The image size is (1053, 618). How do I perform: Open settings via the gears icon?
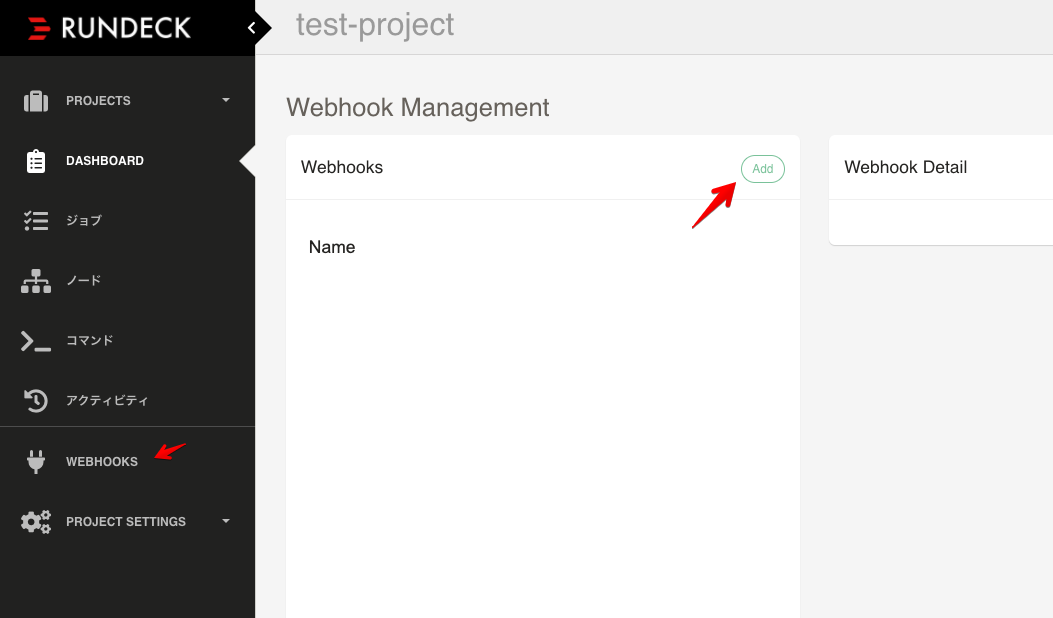35,521
